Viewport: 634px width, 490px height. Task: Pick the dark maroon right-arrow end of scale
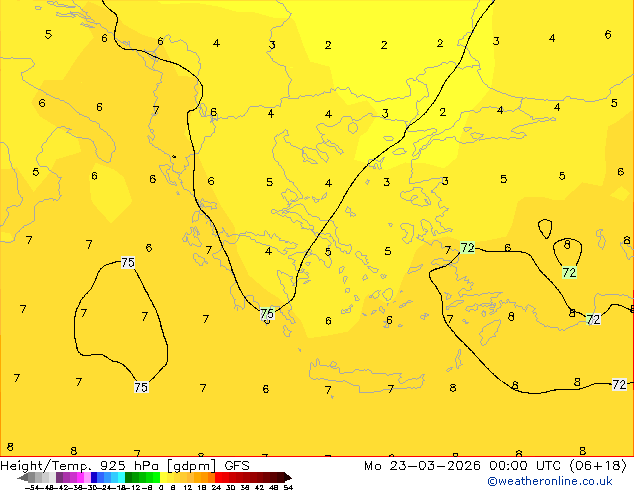(x=288, y=478)
